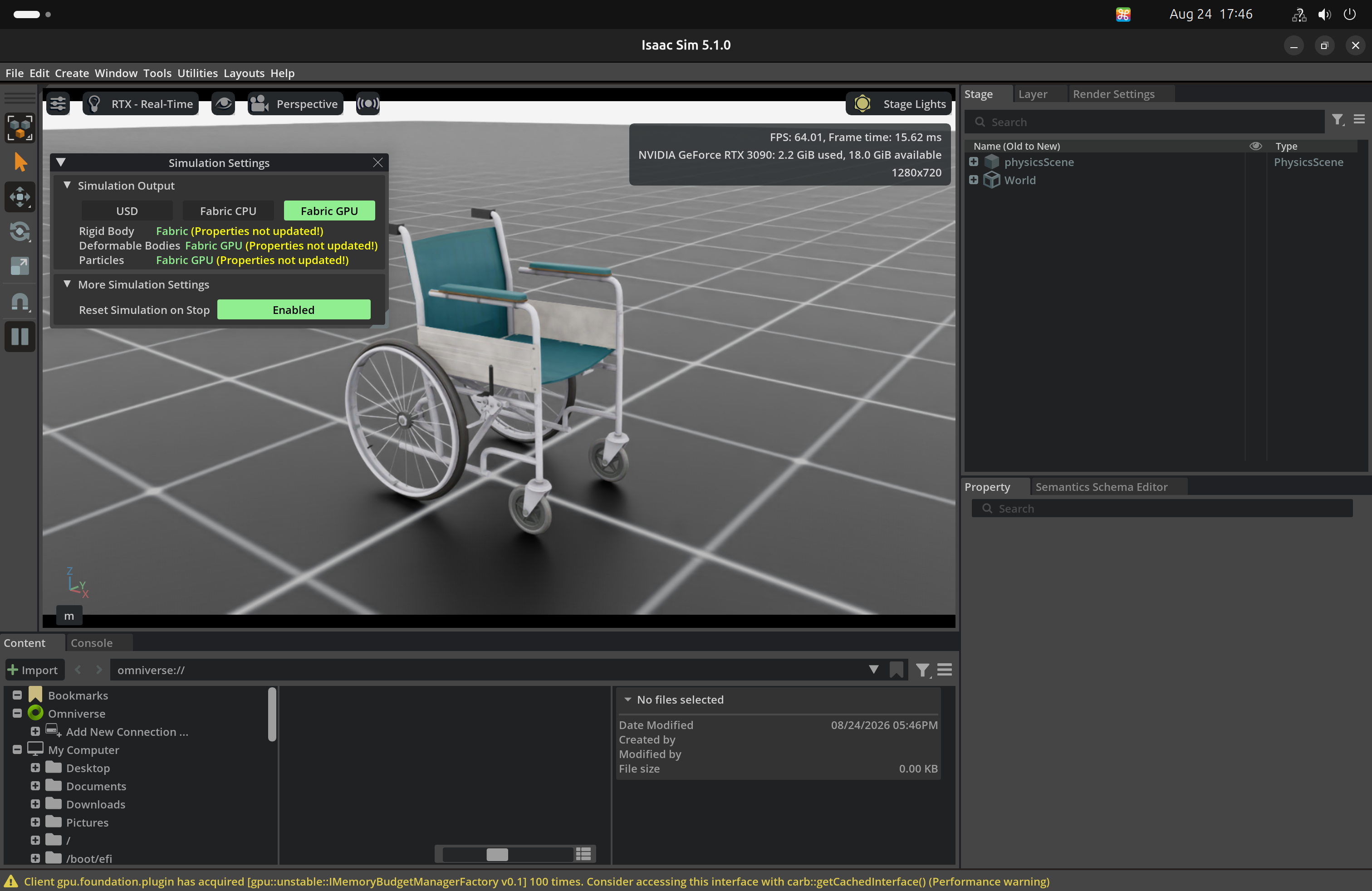Open the Stage panel options menu icon
The width and height of the screenshot is (1372, 891).
pos(1359,119)
